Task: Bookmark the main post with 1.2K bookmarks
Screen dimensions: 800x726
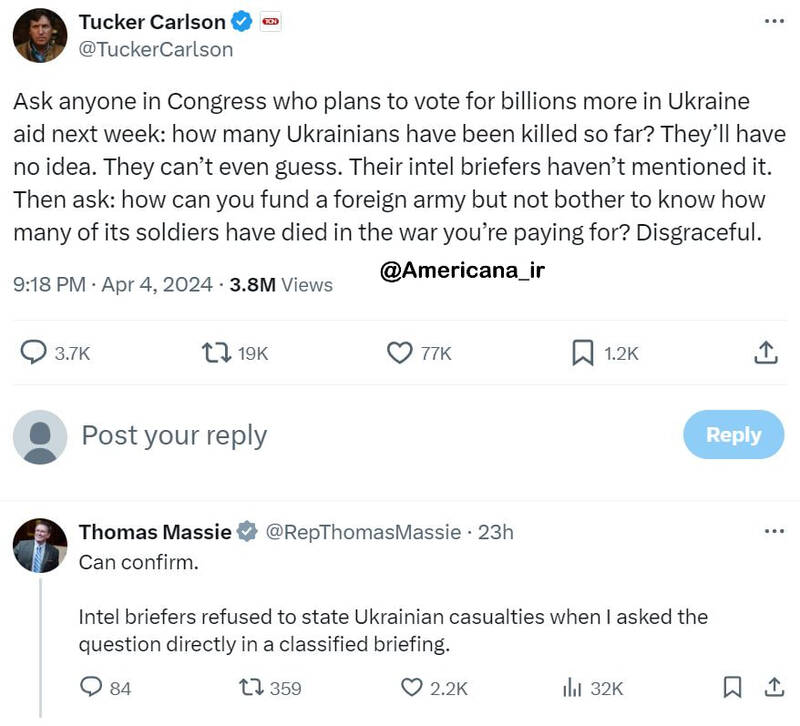Action: (x=583, y=352)
